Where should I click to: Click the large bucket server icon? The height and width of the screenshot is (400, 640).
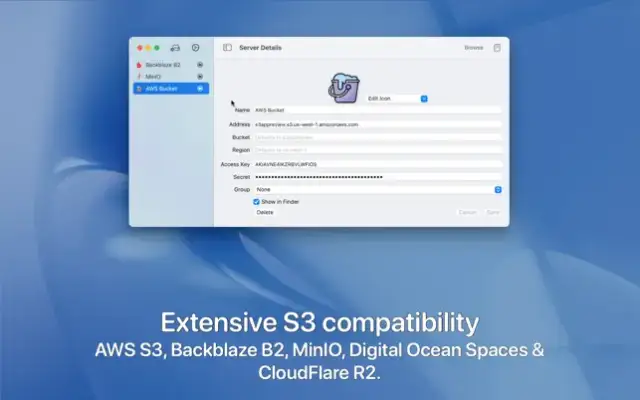point(344,87)
